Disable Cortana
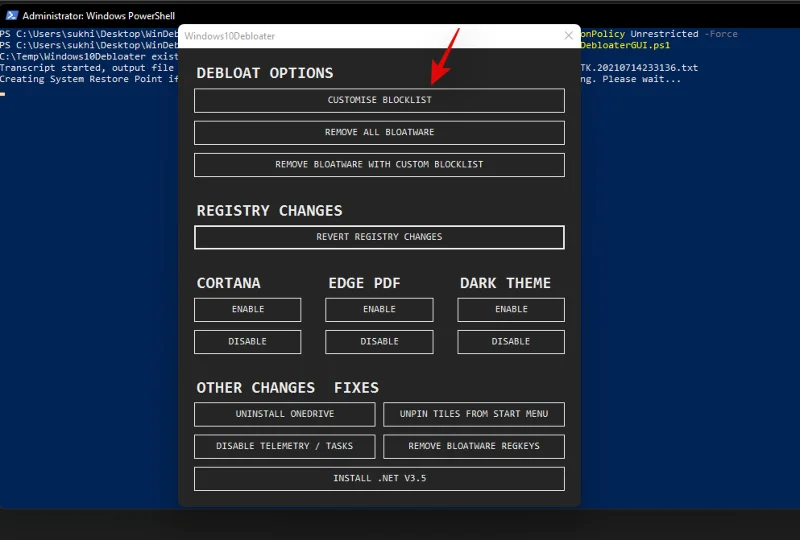This screenshot has width=800, height=540. [247, 342]
